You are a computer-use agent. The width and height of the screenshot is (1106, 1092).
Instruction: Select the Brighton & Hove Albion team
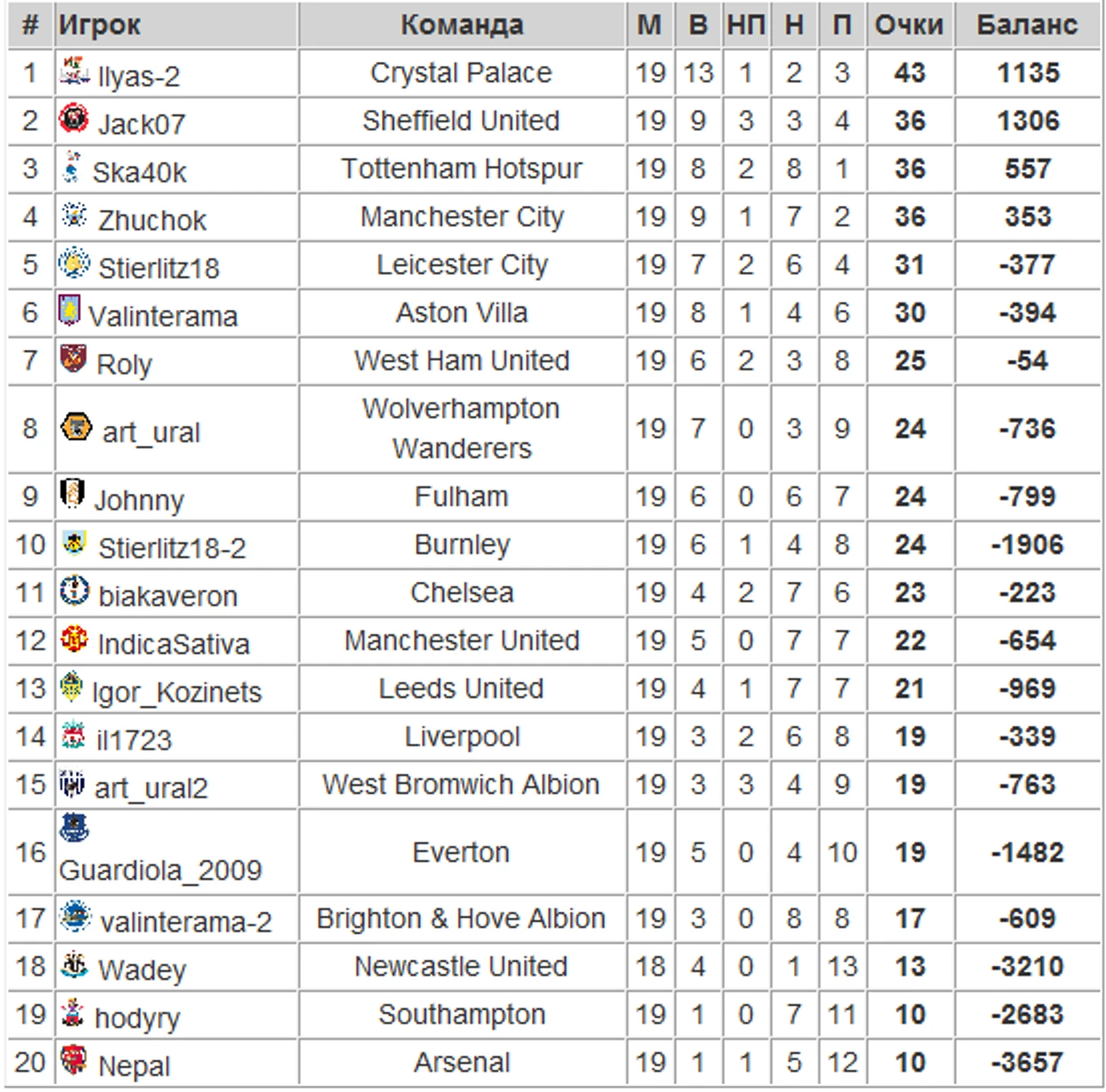tap(461, 919)
